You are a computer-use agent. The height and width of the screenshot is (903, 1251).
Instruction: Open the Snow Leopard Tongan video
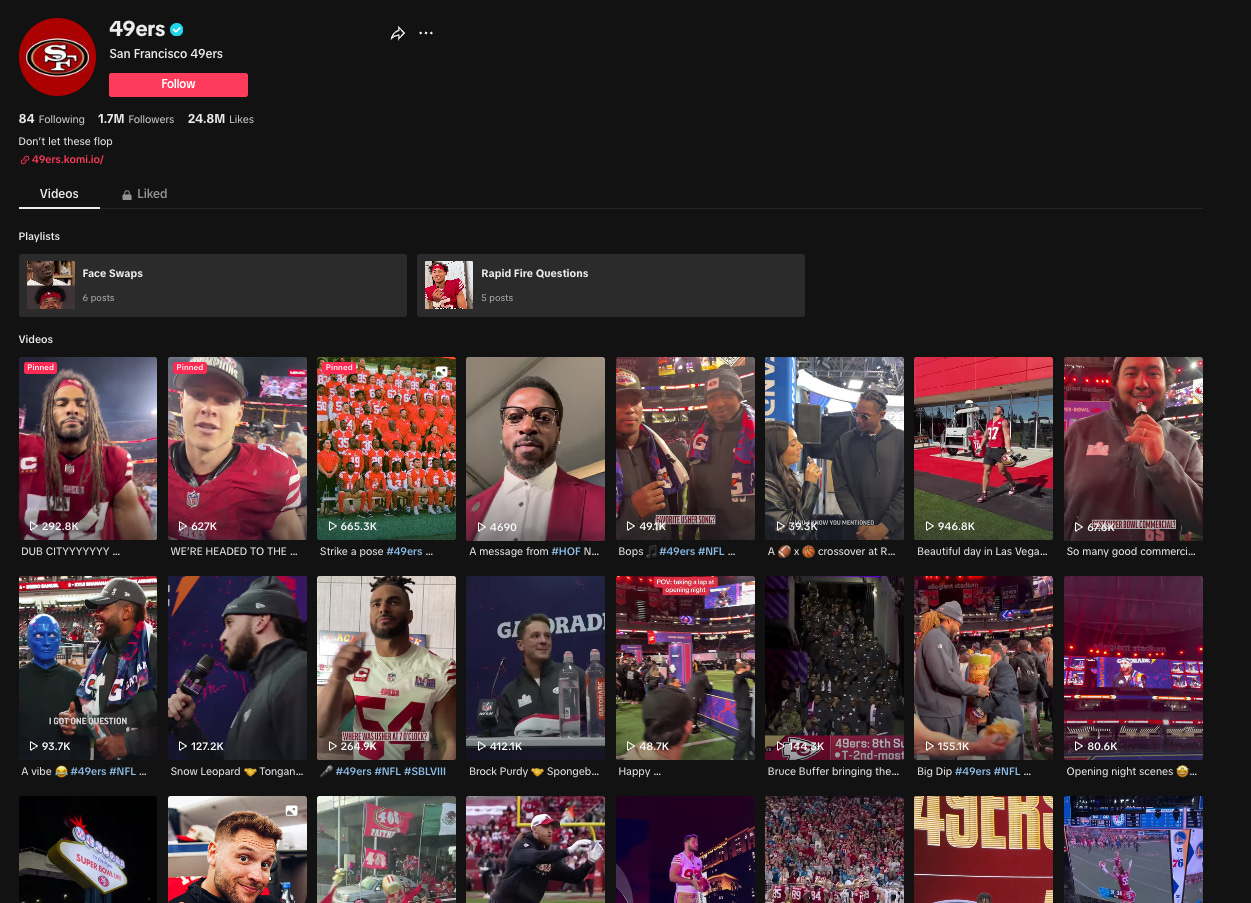point(237,669)
